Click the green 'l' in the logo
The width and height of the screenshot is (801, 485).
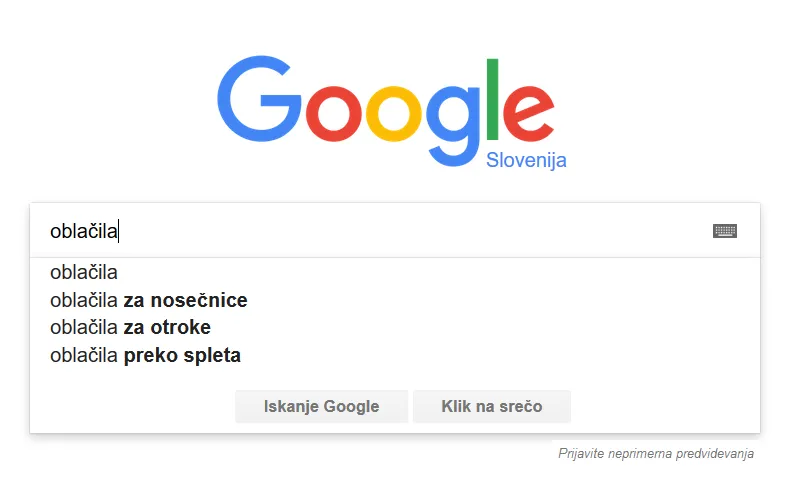point(492,100)
